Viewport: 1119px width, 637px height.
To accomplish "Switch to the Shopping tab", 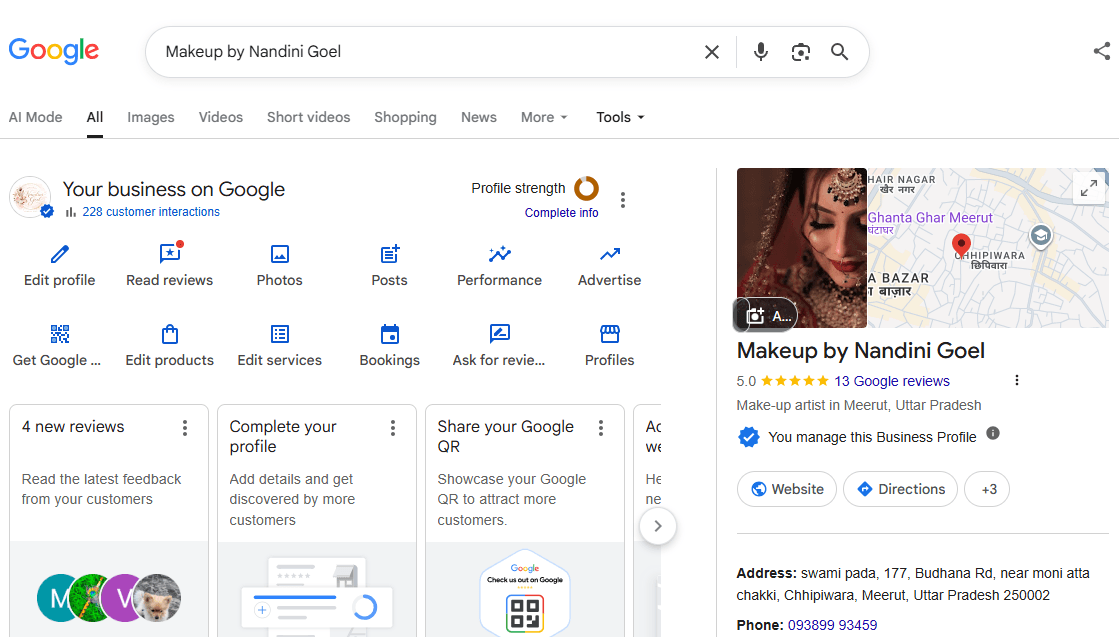I will pyautogui.click(x=405, y=117).
